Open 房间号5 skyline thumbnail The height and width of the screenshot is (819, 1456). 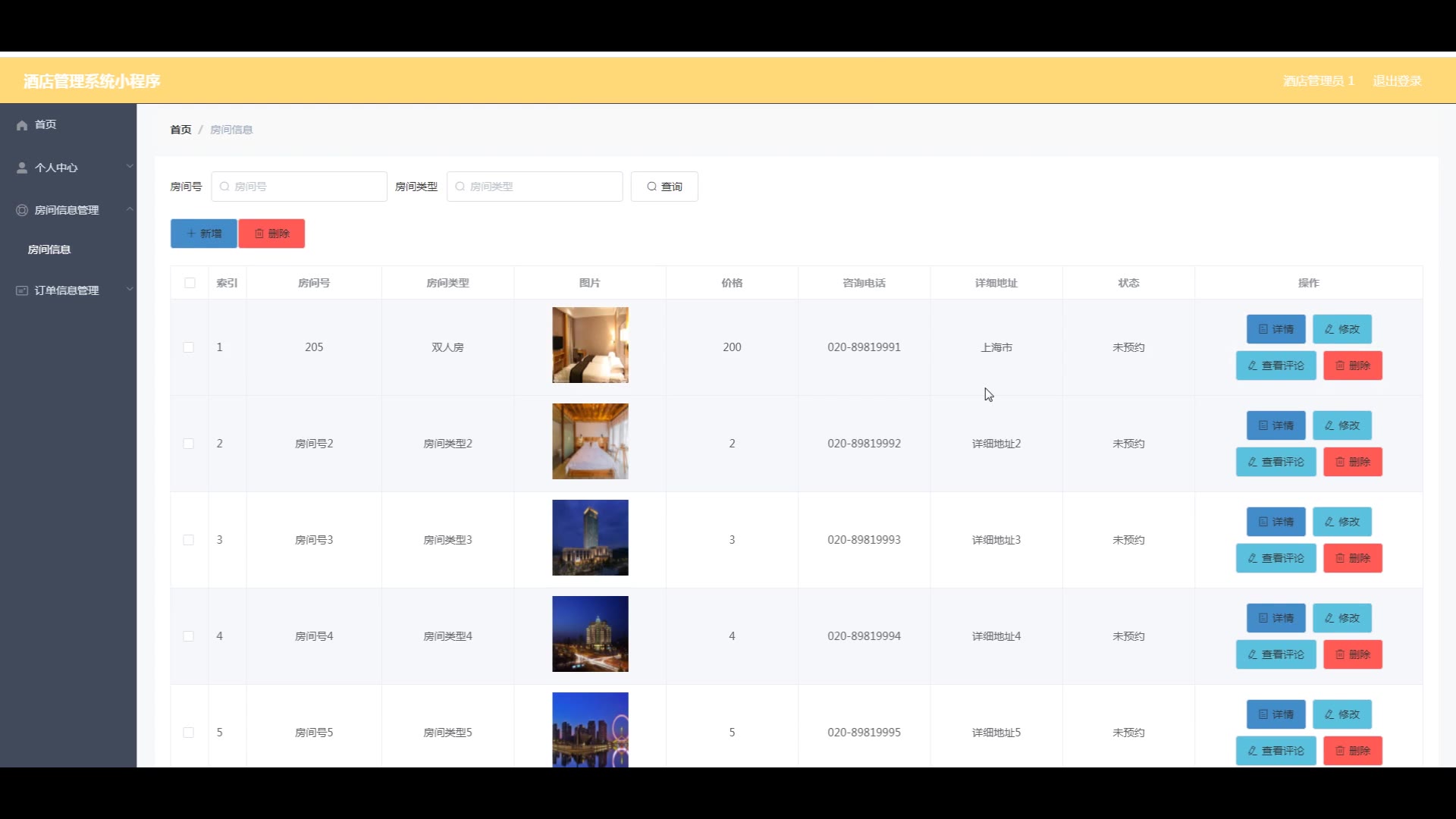click(x=590, y=730)
